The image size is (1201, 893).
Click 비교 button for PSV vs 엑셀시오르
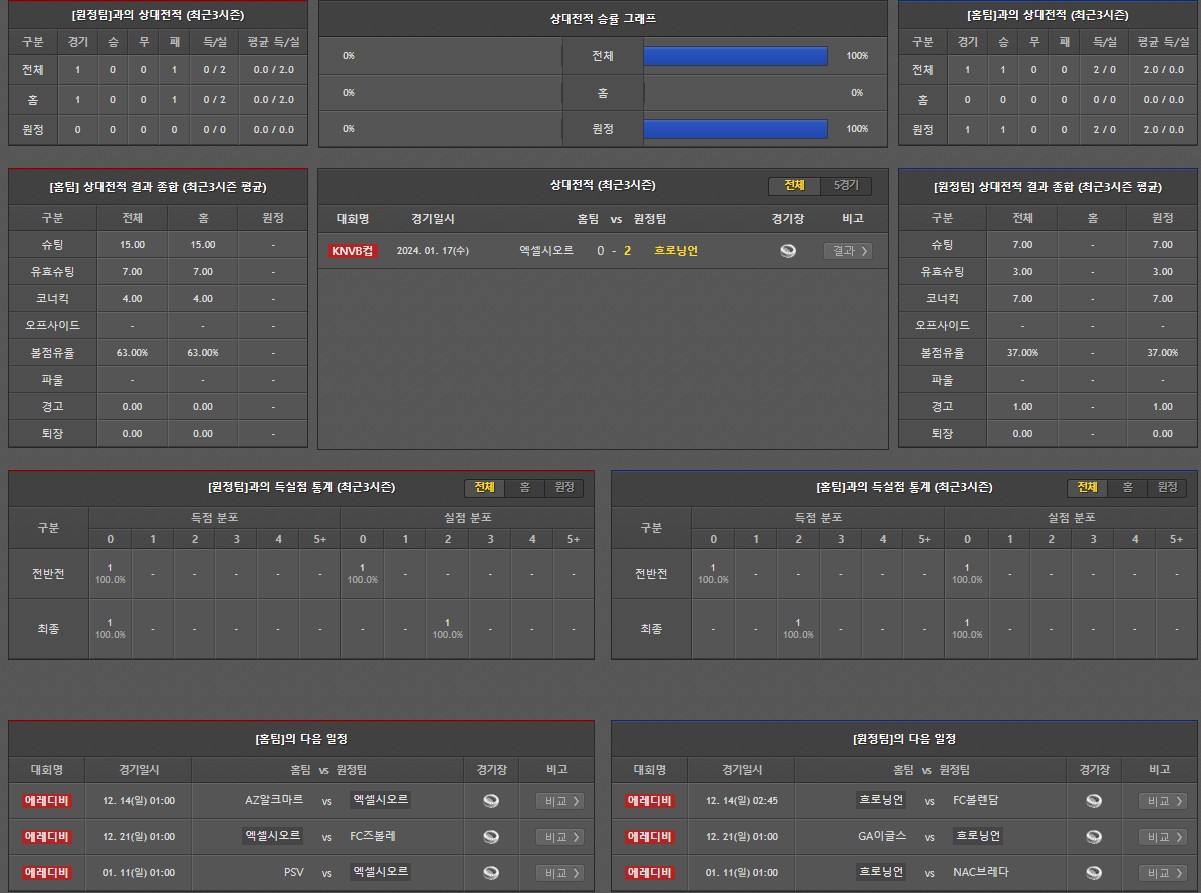tap(559, 873)
